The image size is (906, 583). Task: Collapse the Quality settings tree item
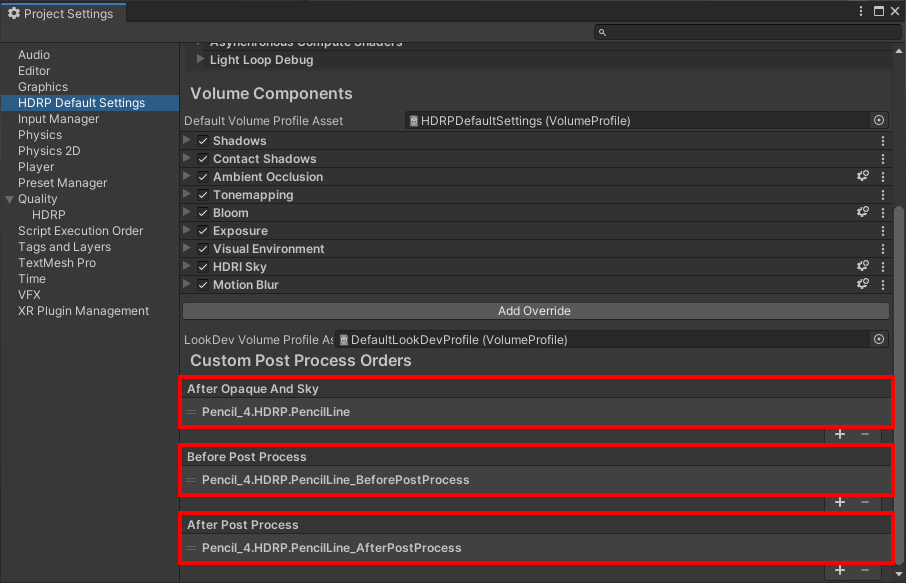pos(9,199)
